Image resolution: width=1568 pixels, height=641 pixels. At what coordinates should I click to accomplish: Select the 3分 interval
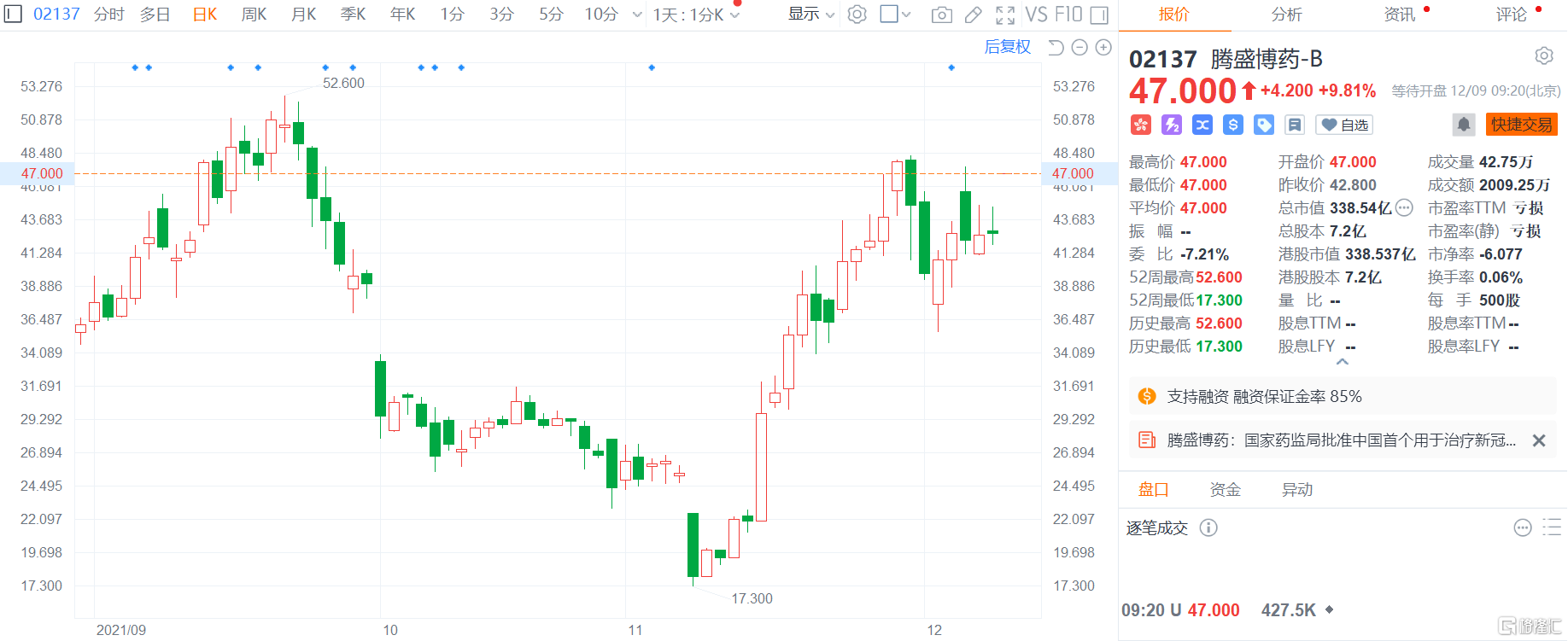[x=502, y=15]
